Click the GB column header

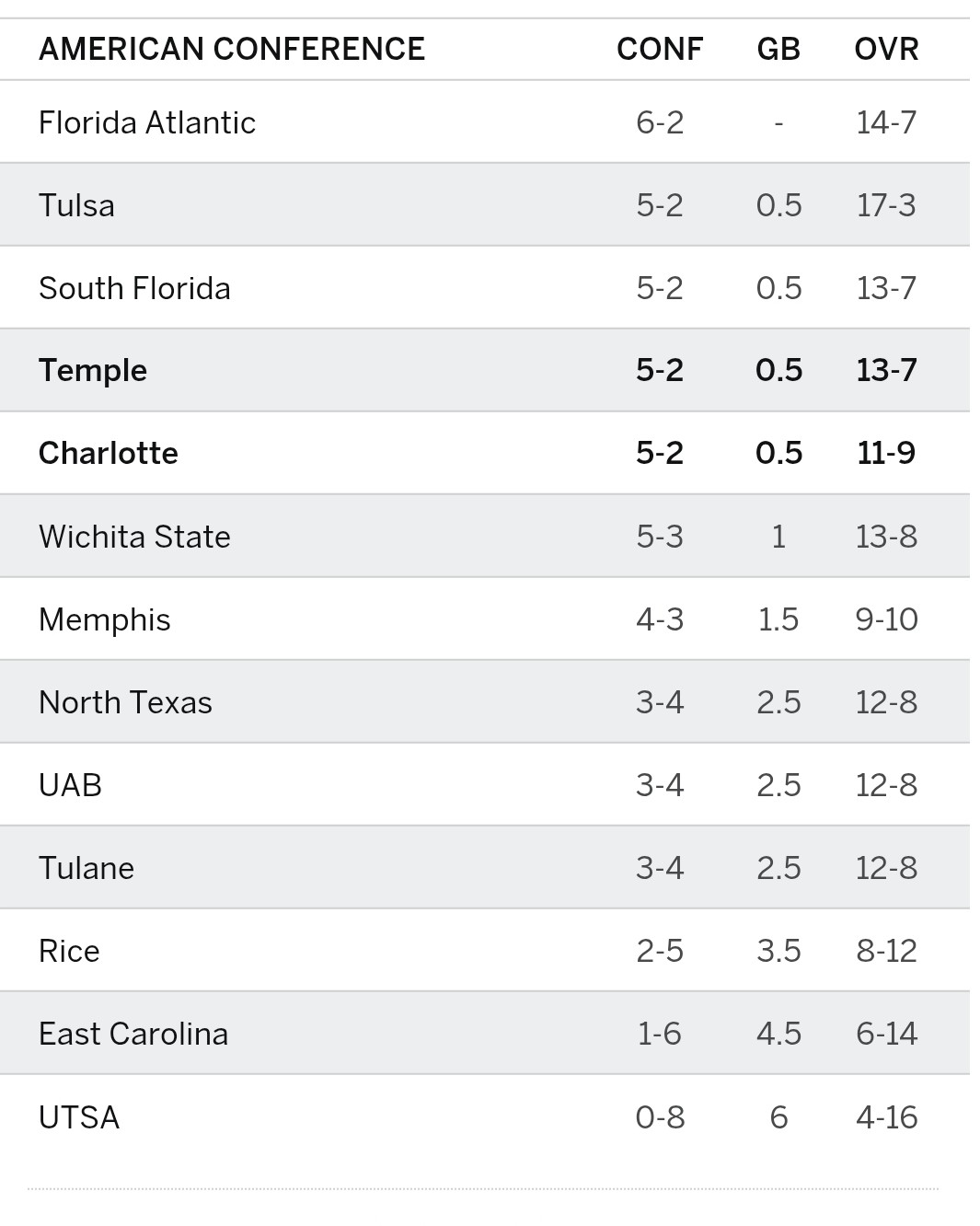tap(778, 49)
